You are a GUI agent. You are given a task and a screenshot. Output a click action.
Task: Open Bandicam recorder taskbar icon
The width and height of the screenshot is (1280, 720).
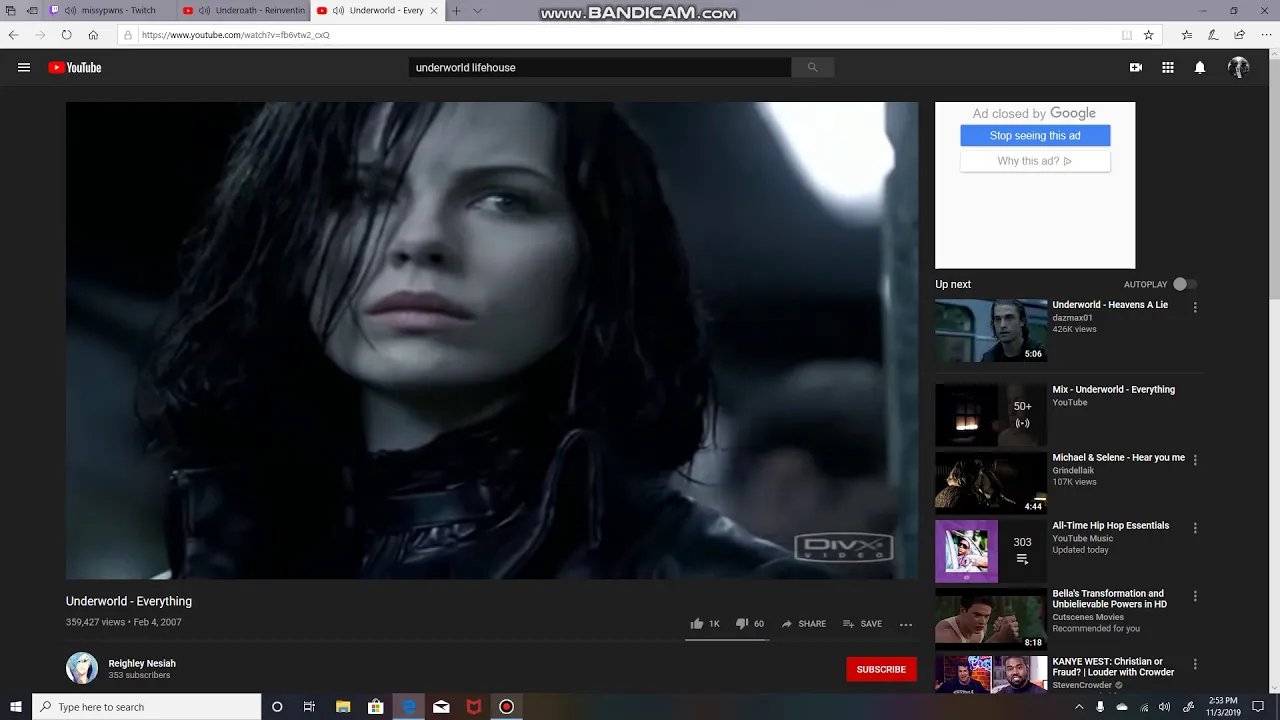pos(507,707)
